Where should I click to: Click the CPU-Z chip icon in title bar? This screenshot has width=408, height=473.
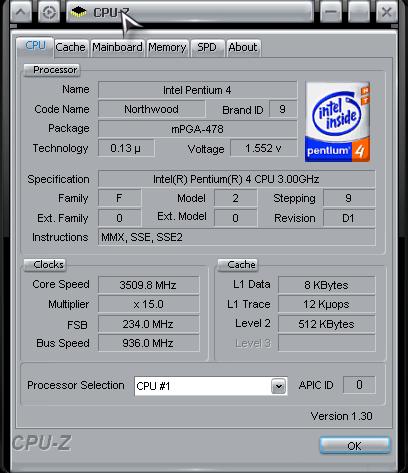click(x=79, y=13)
